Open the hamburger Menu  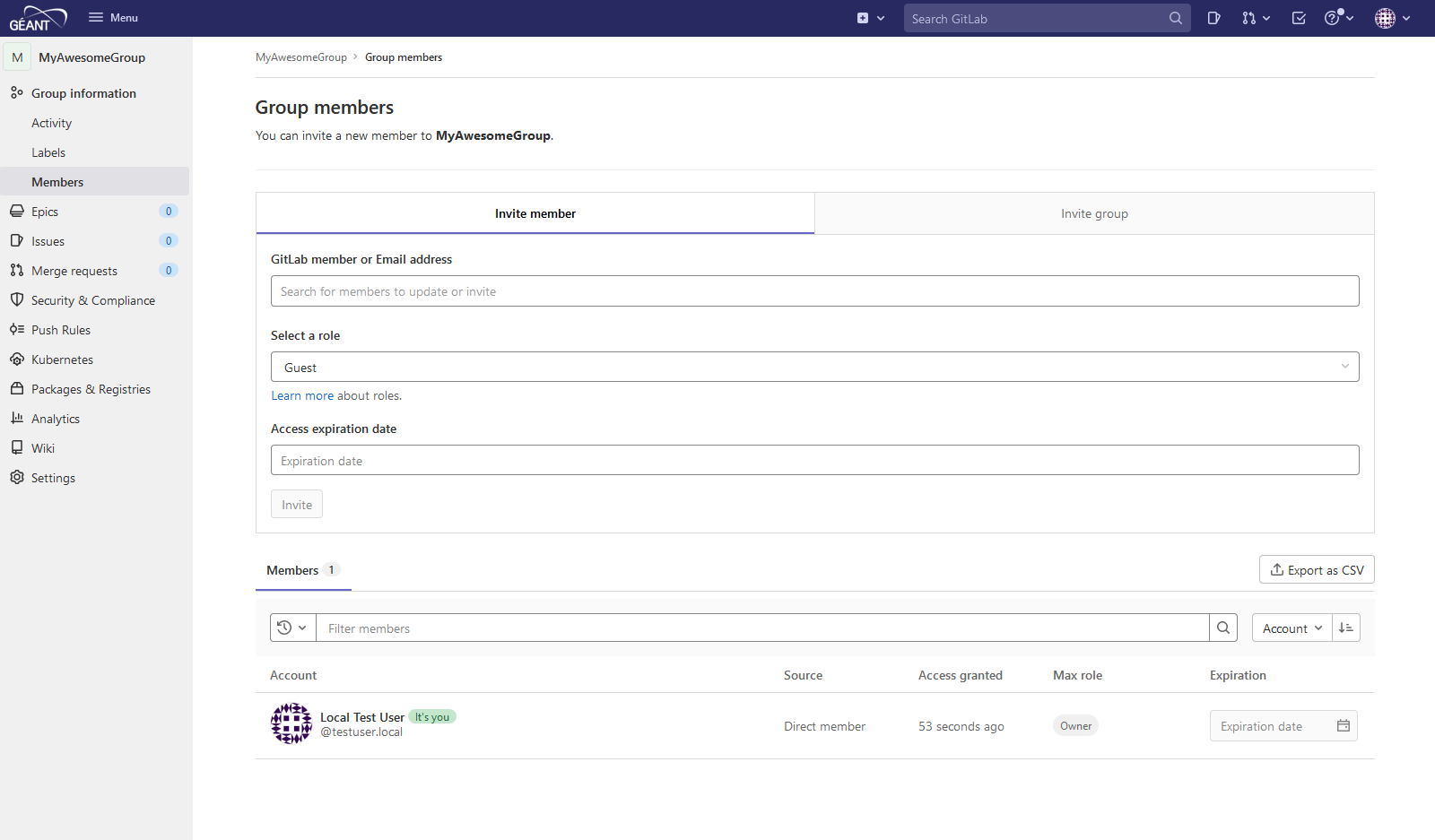pos(114,18)
